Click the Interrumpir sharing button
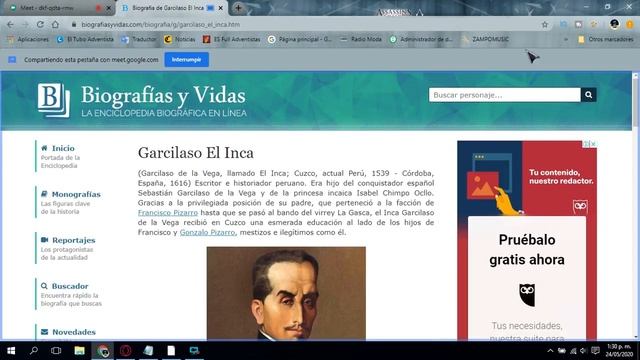640x360 pixels. pos(187,60)
